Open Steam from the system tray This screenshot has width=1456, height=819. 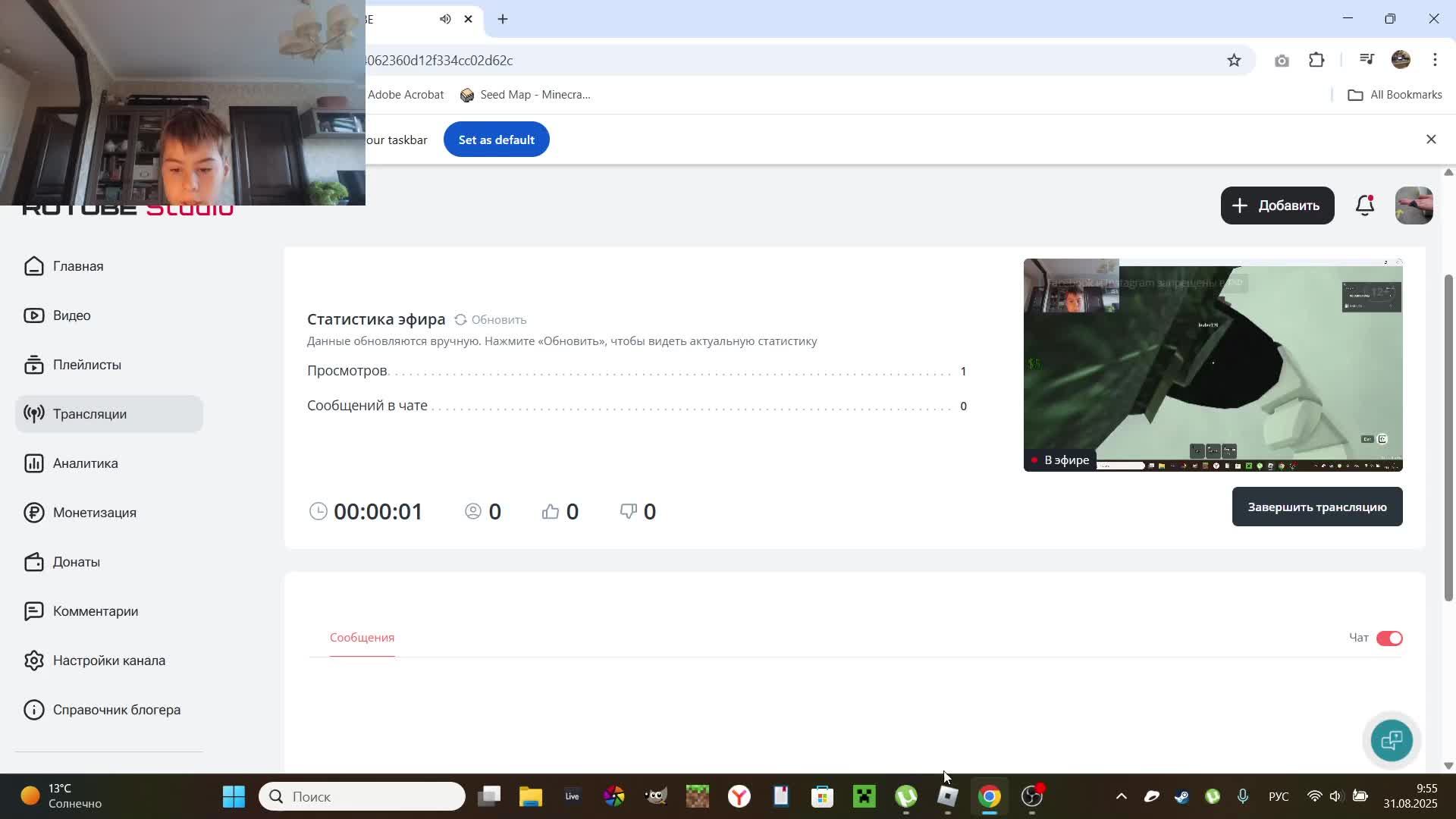click(x=1182, y=796)
